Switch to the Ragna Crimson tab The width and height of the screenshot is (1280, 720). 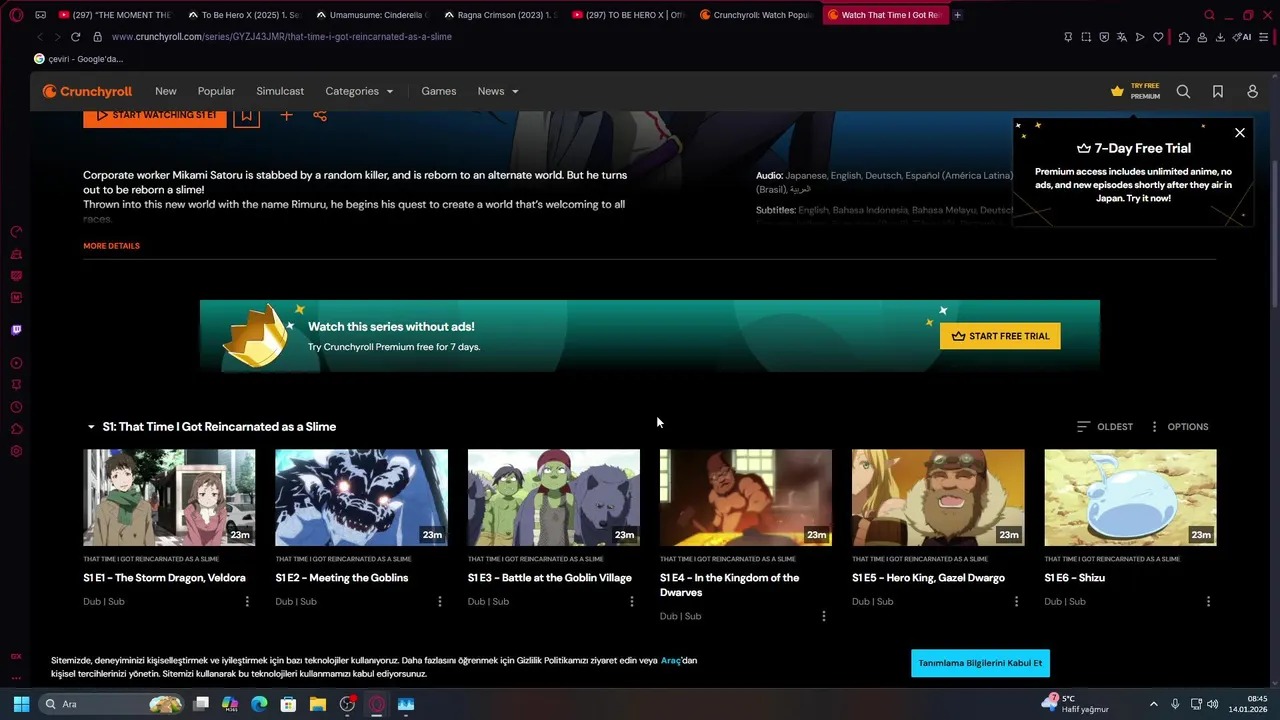click(x=500, y=15)
